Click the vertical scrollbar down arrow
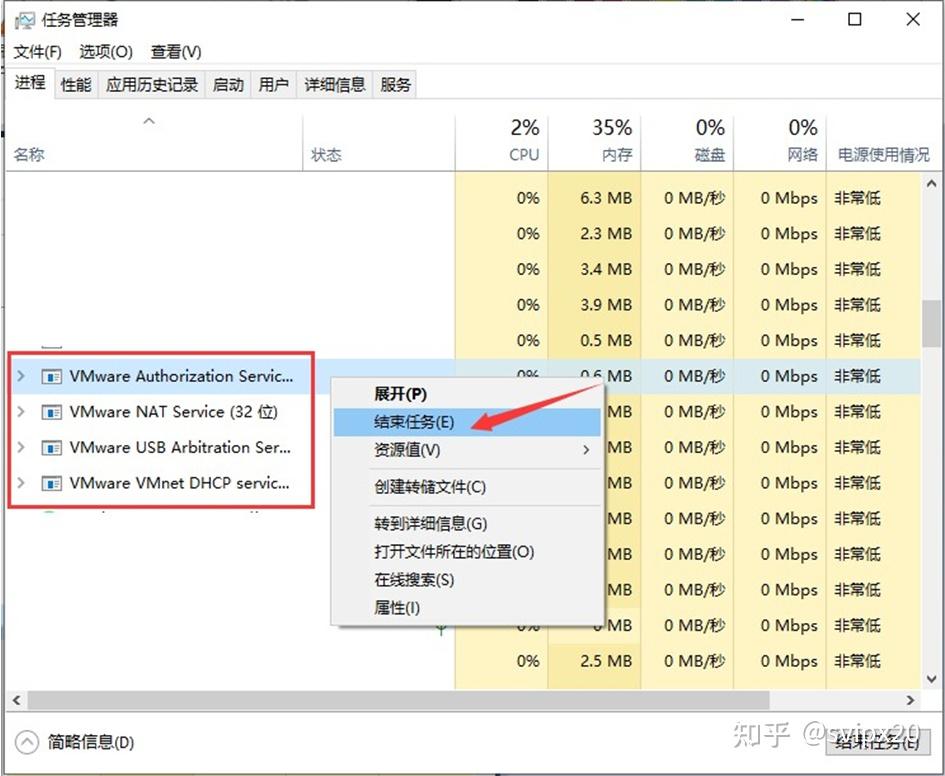 pos(931,679)
